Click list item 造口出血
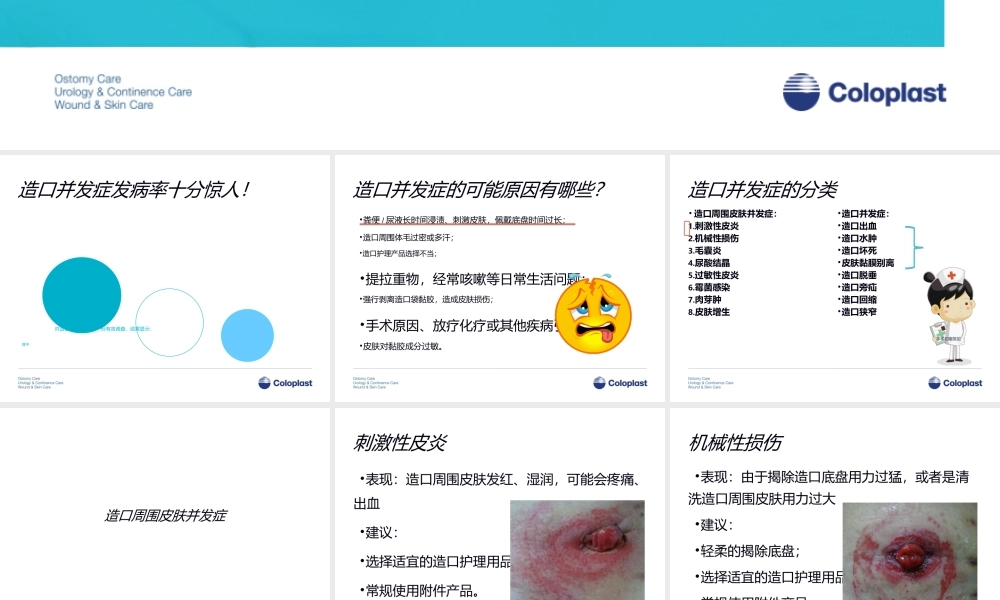1000x600 pixels. (x=858, y=226)
